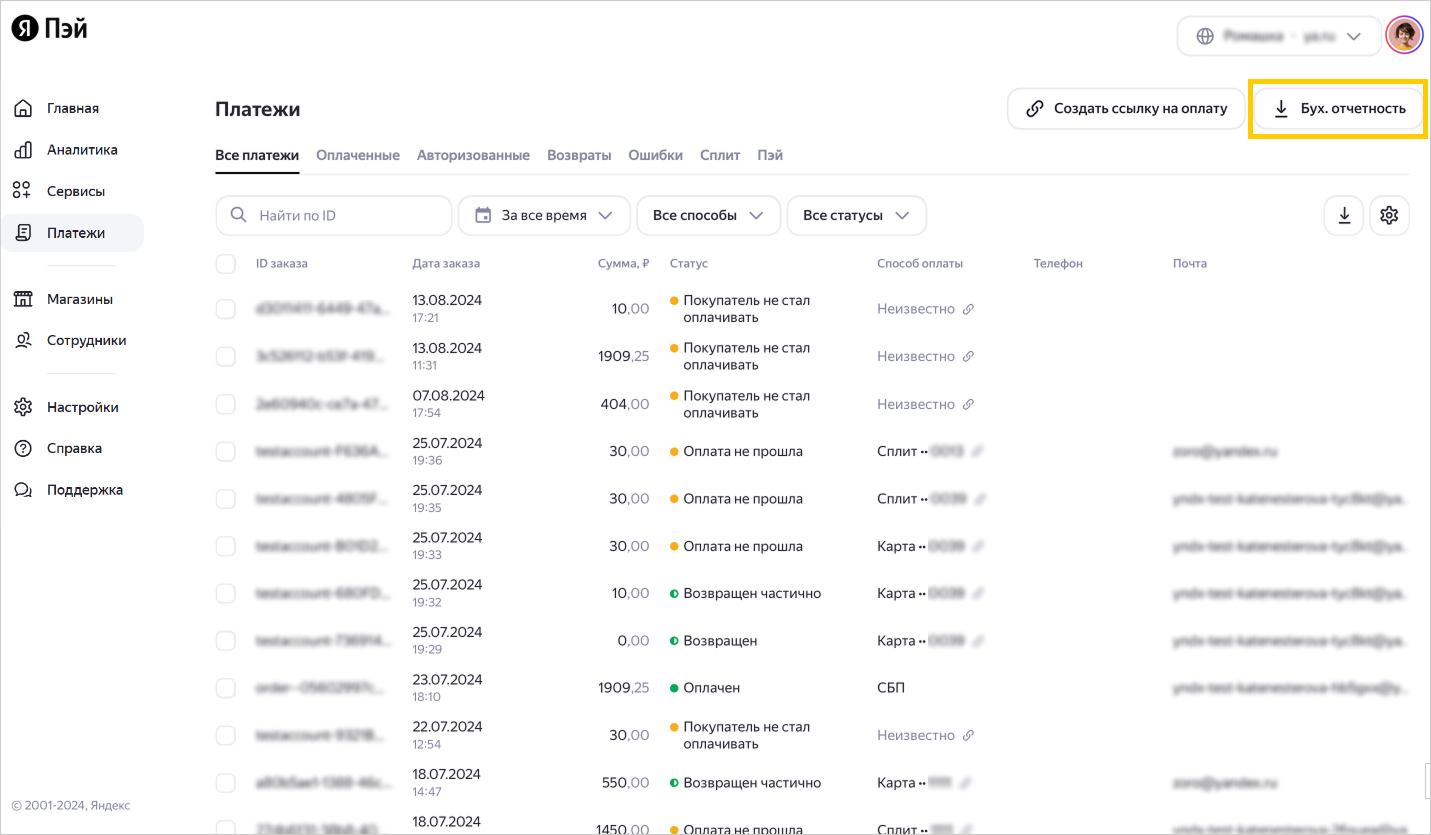
Task: Switch to the Возвраты tab
Action: [x=579, y=155]
